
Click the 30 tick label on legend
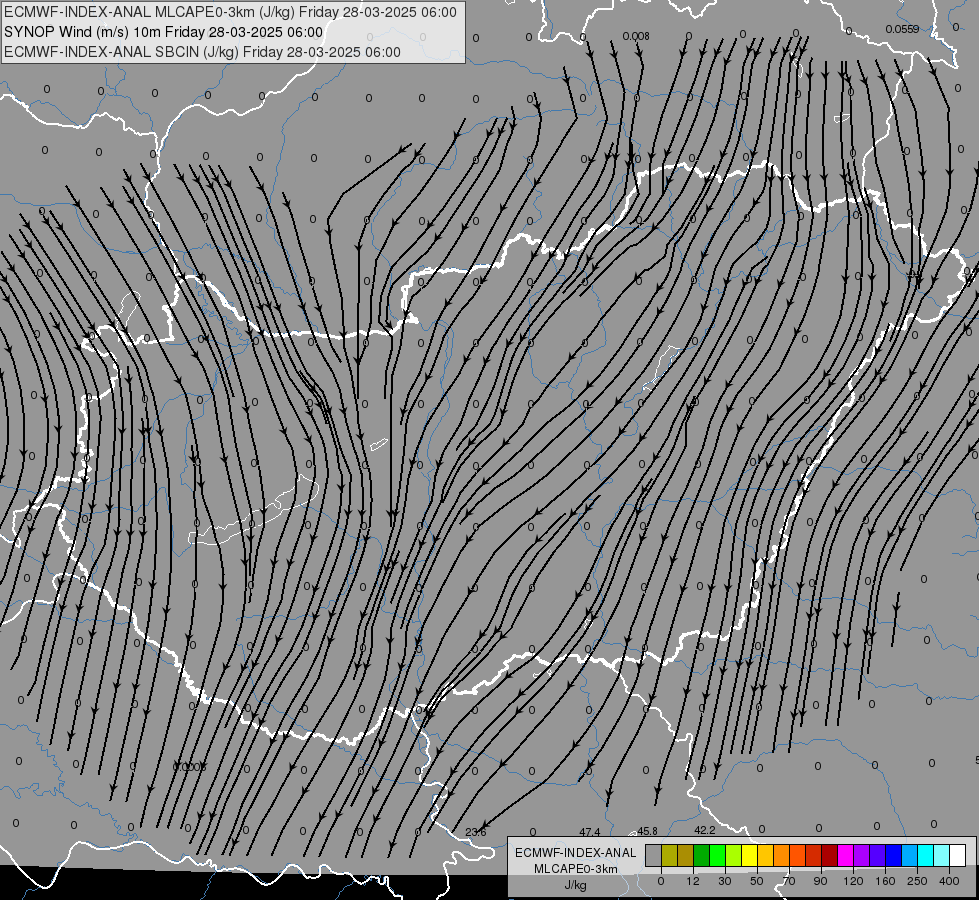[x=725, y=881]
